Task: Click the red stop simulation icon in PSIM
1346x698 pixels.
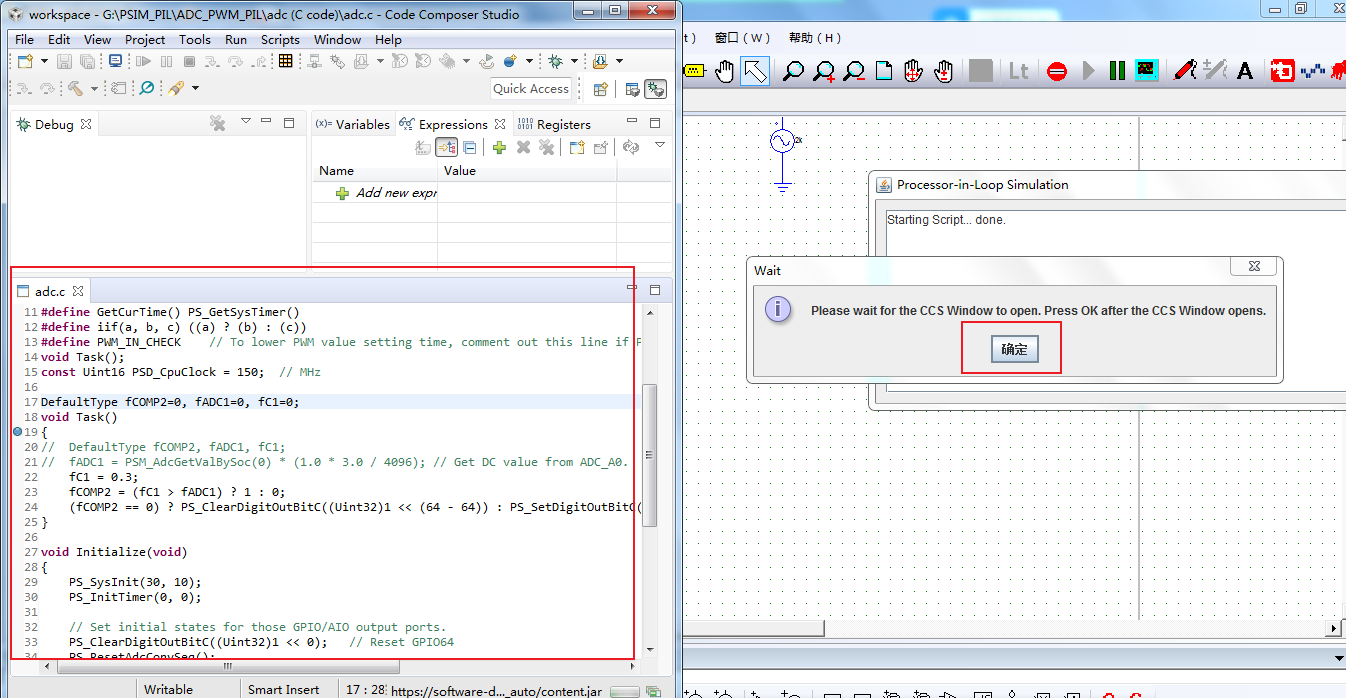Action: 1057,71
